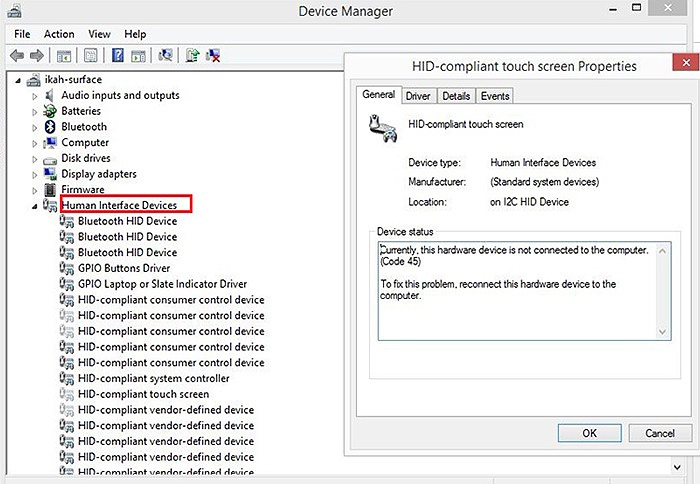Click Scan for hardware changes toolbar icon

point(166,56)
